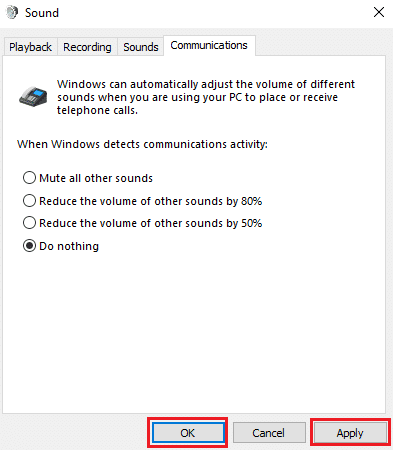The width and height of the screenshot is (393, 450).
Task: Click the "Do nothing" label text
Action: pyautogui.click(x=69, y=246)
